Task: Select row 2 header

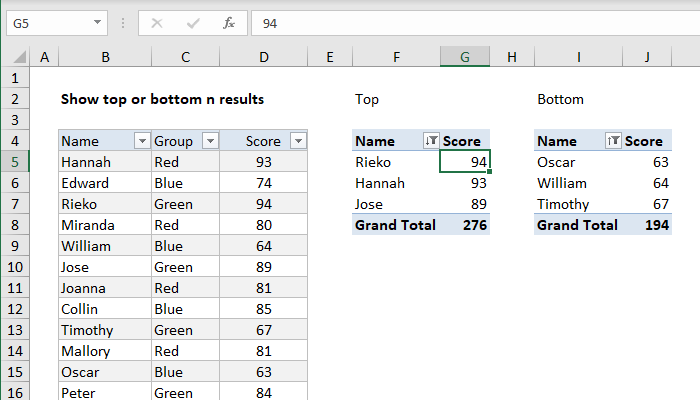Action: coord(15,99)
